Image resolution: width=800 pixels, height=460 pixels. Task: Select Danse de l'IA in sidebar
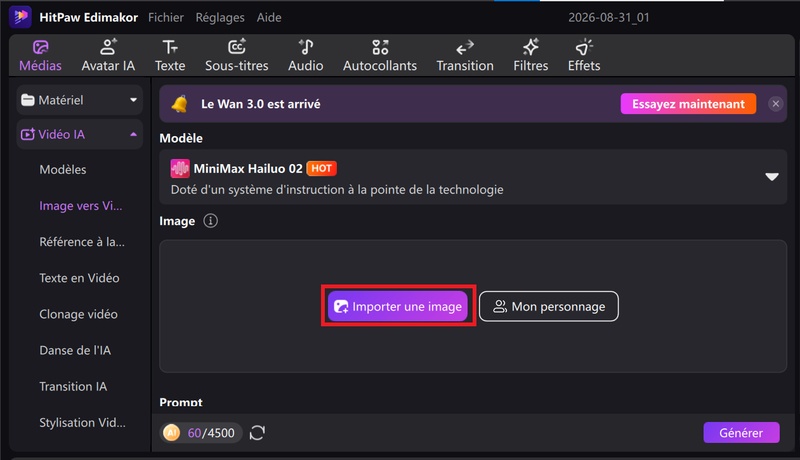(75, 350)
